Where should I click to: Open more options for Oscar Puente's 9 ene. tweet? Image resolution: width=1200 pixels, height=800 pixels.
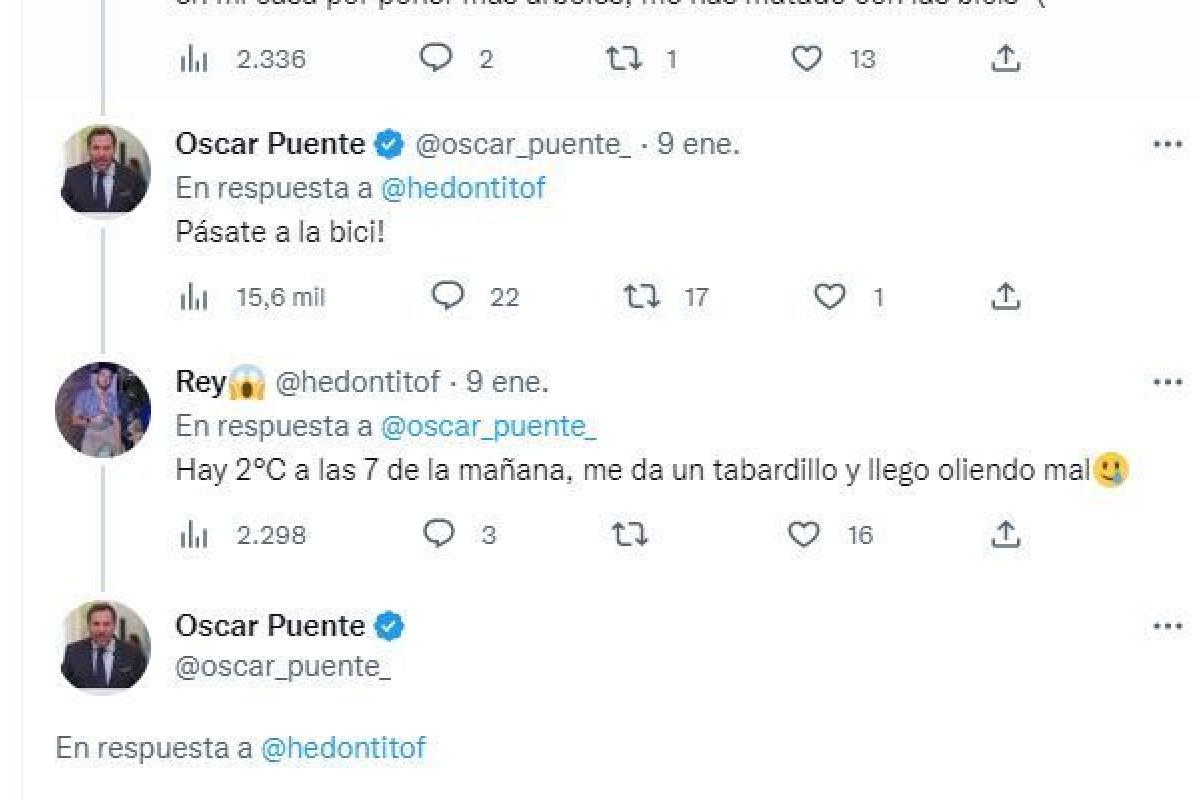coord(1167,145)
